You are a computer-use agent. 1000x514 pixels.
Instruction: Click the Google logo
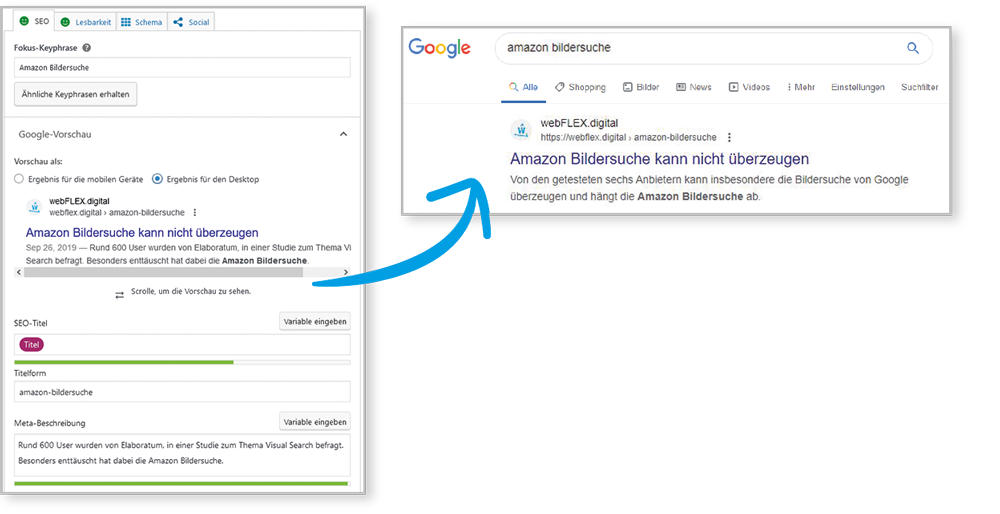[439, 48]
